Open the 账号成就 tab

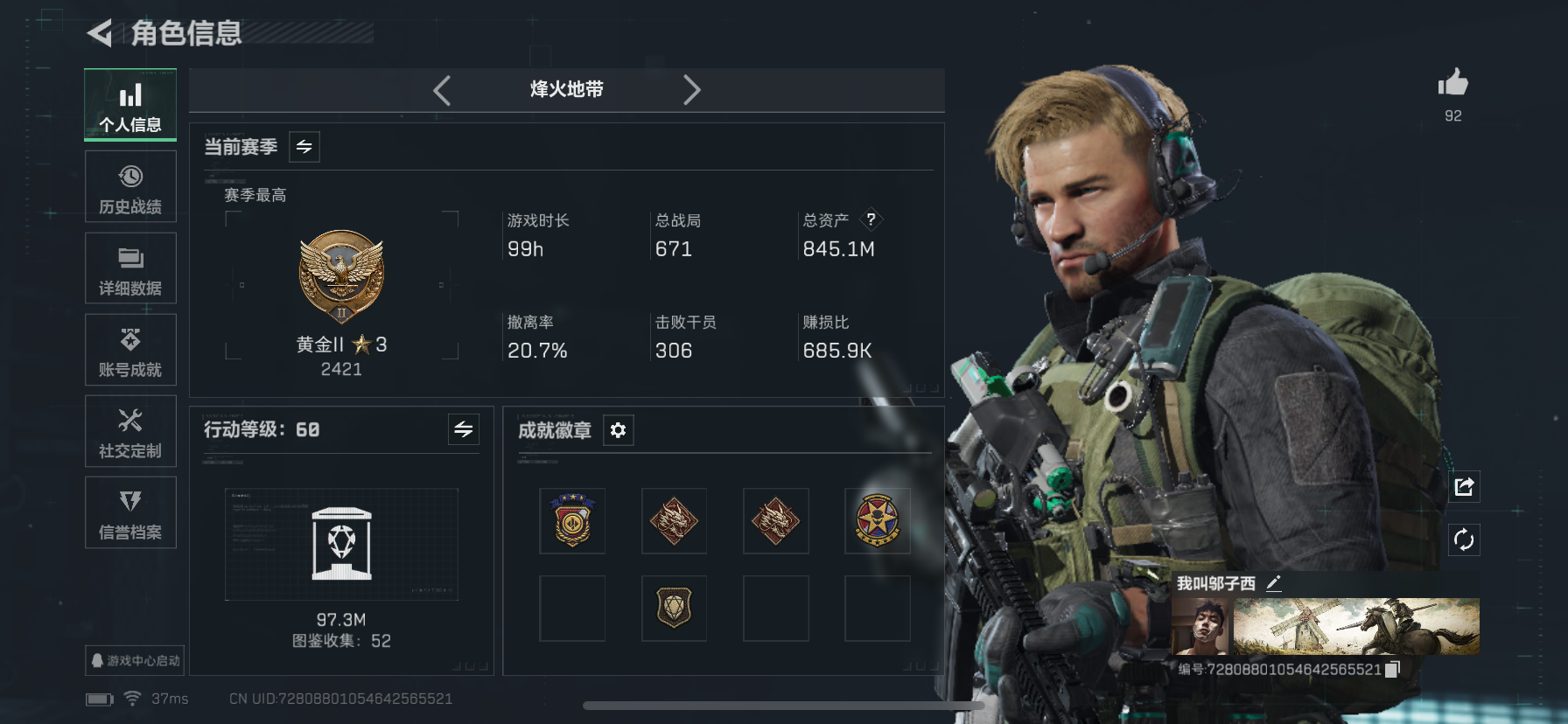[130, 349]
